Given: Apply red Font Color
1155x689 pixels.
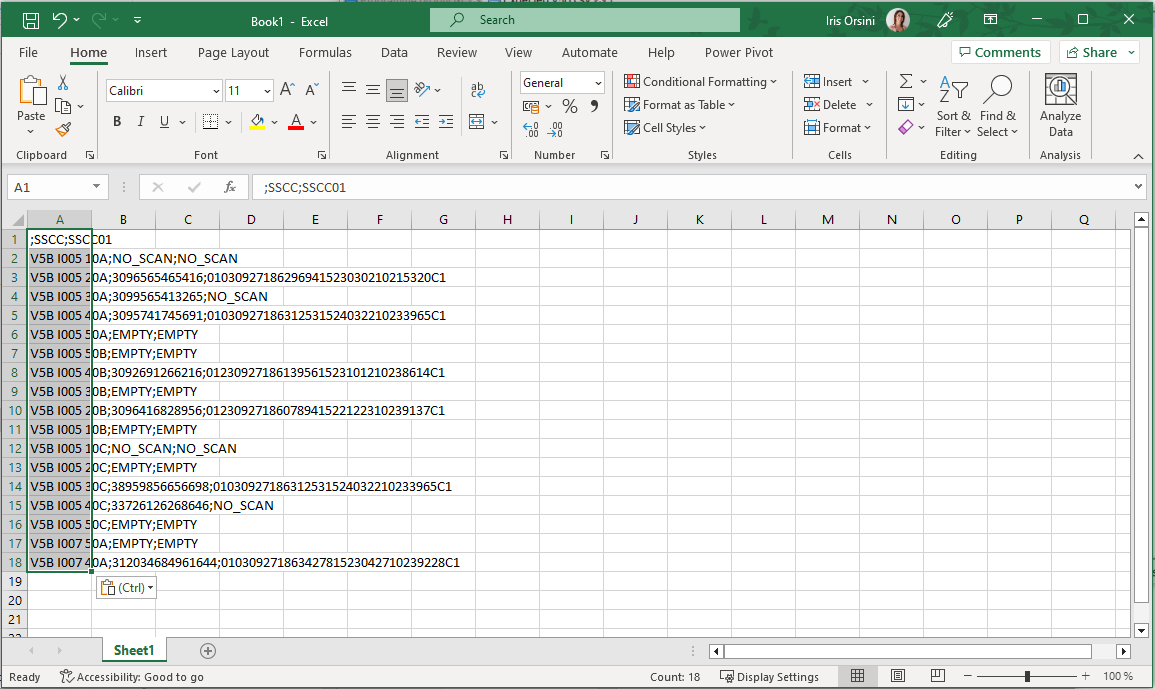Looking at the screenshot, I should 296,122.
